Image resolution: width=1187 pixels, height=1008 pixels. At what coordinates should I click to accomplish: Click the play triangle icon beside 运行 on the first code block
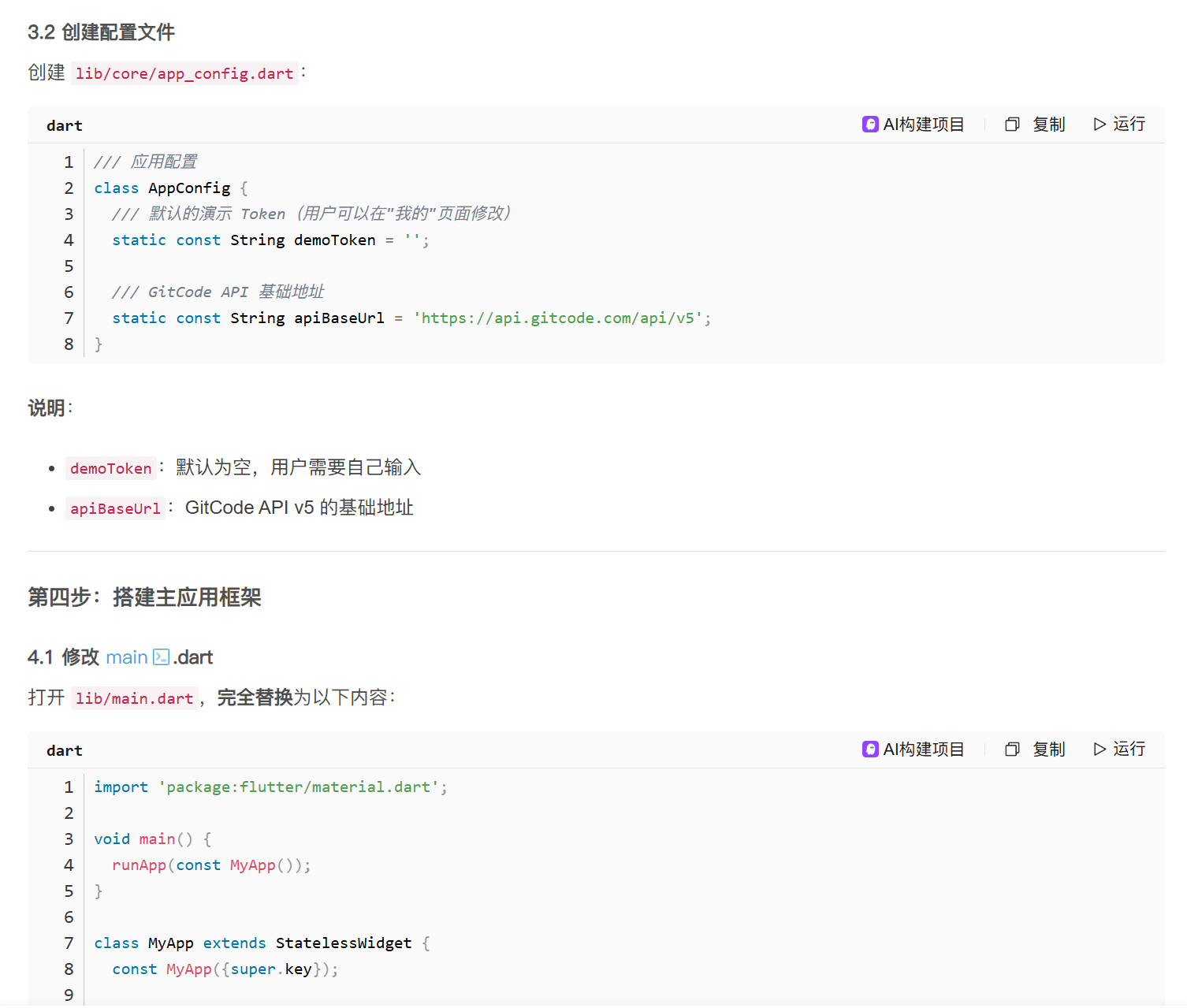pos(1099,124)
